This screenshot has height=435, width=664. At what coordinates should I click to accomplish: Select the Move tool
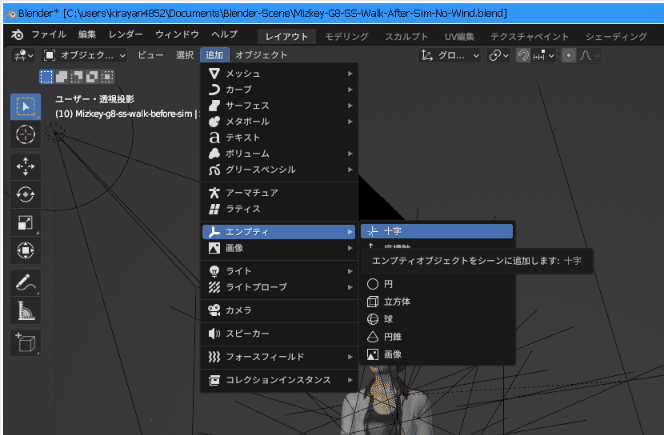tap(25, 166)
